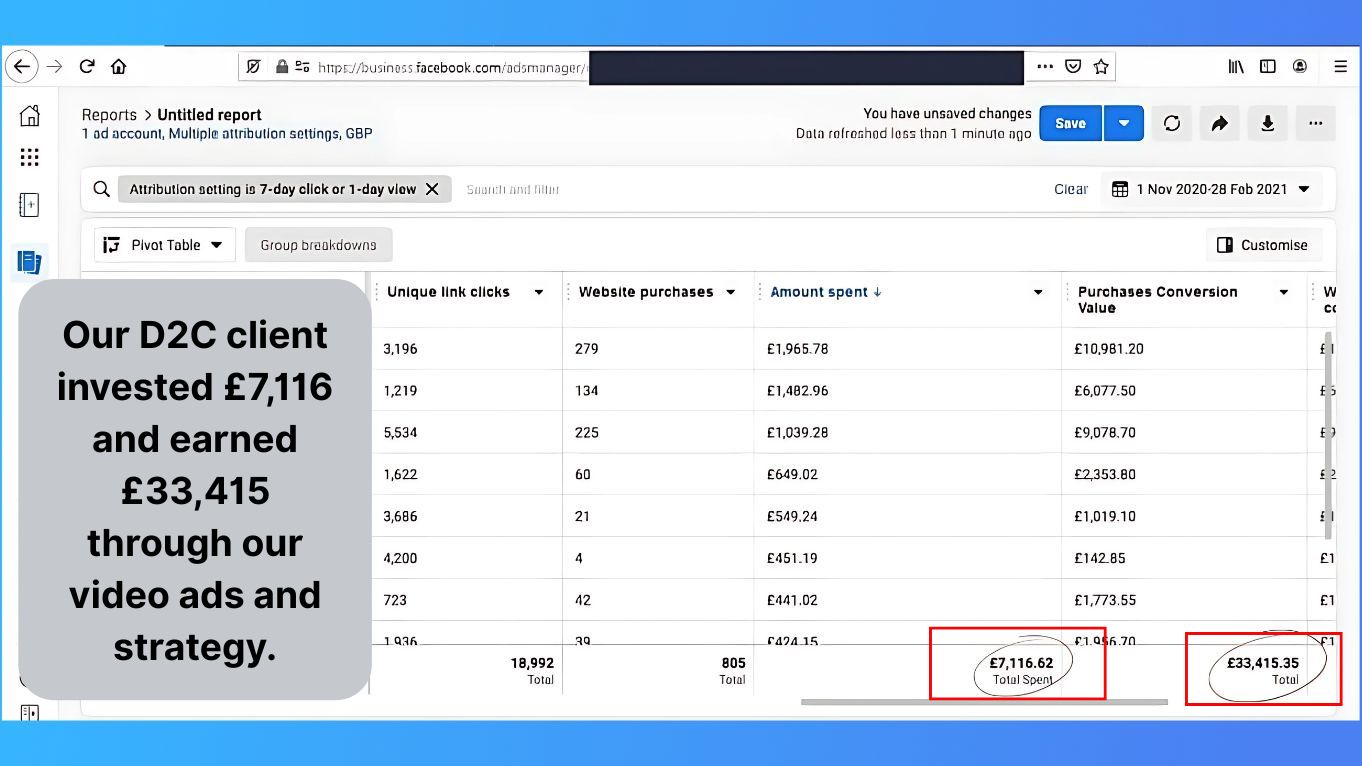Viewport: 1362px width, 766px height.
Task: Click the share report arrow icon
Action: pos(1219,124)
